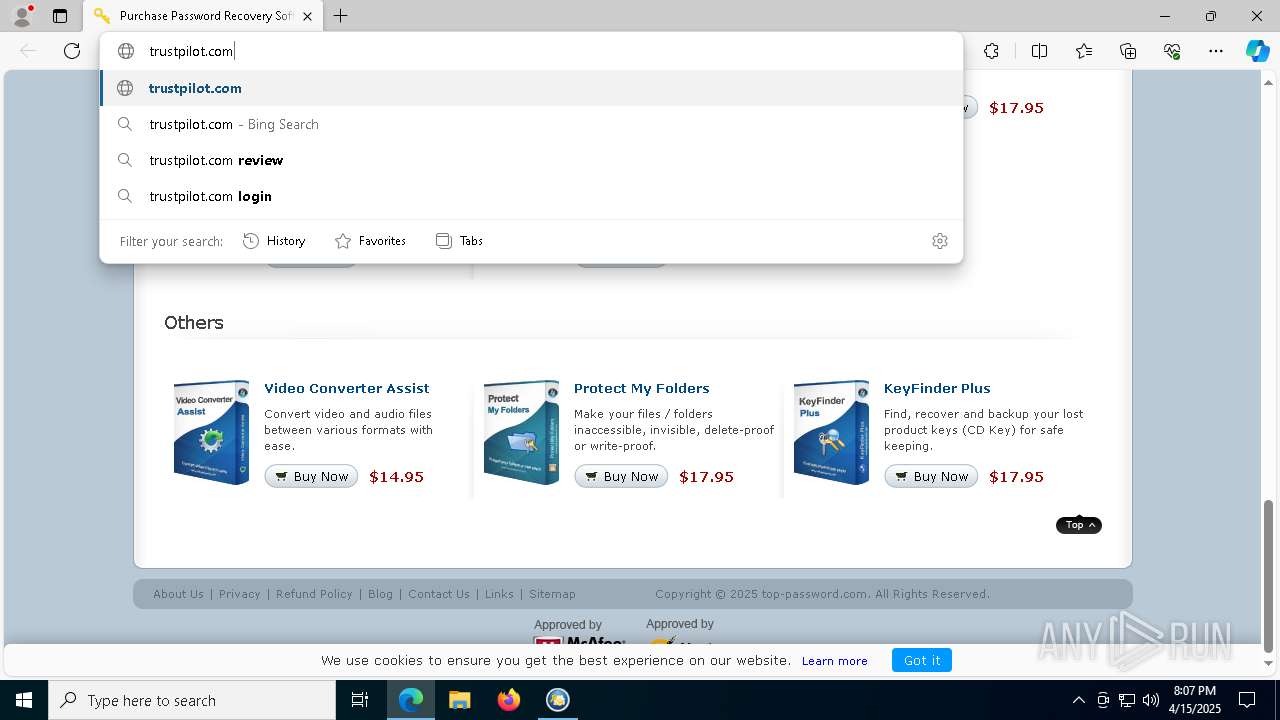Image resolution: width=1280 pixels, height=720 pixels.
Task: Close the Purchase Password Recovery tab
Action: [x=307, y=16]
